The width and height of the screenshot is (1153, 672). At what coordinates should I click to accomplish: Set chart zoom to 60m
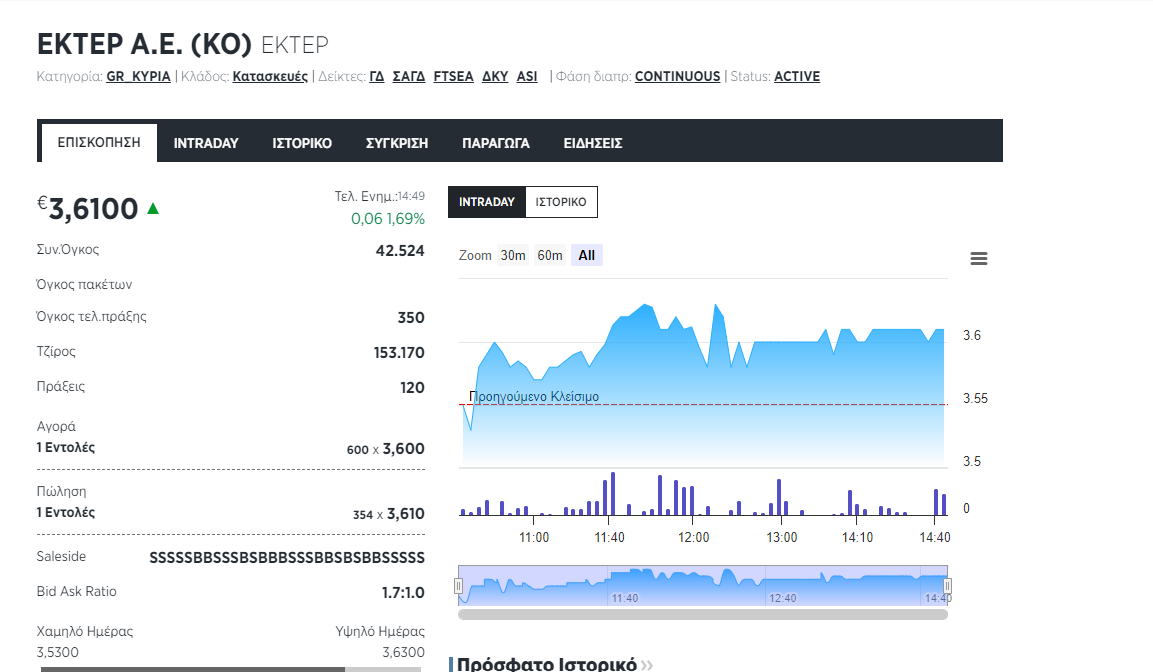click(x=550, y=255)
